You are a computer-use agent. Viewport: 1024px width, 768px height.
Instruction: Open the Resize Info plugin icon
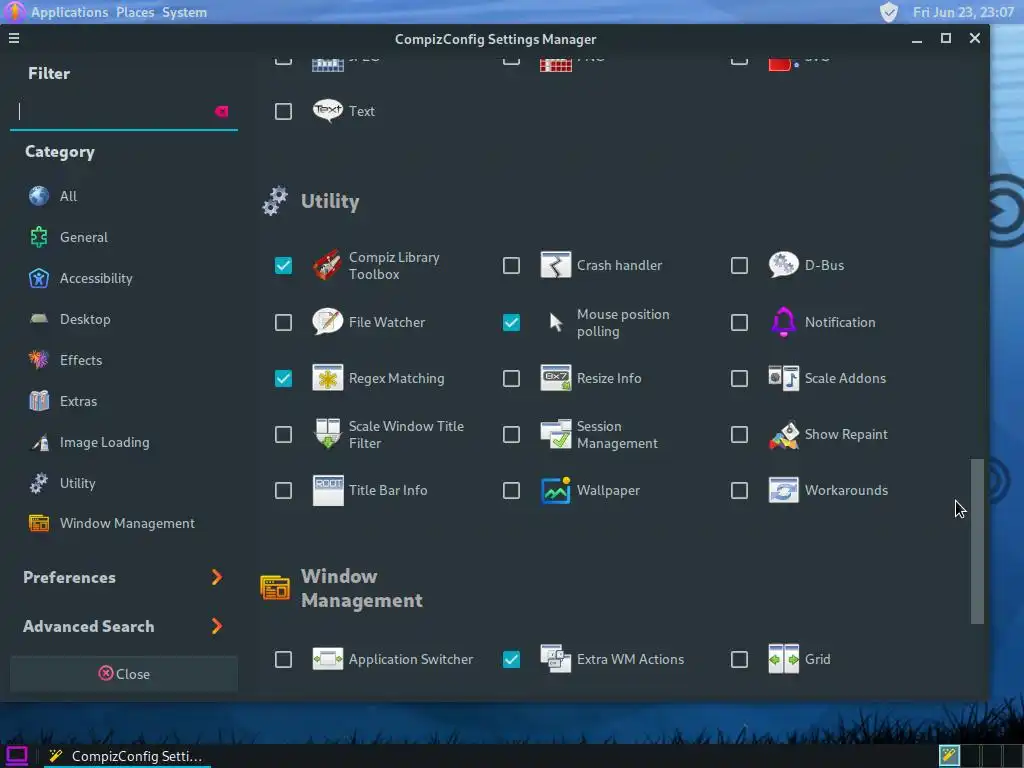pos(556,378)
